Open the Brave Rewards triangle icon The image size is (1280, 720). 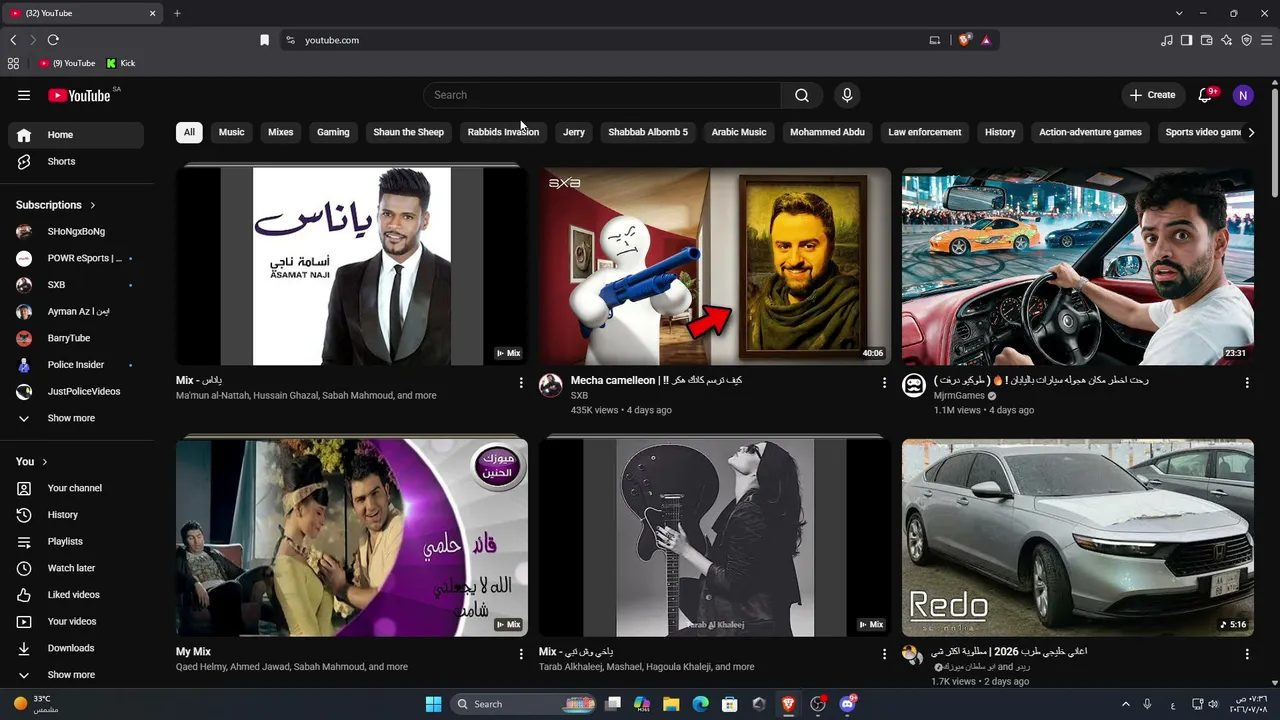pos(986,40)
